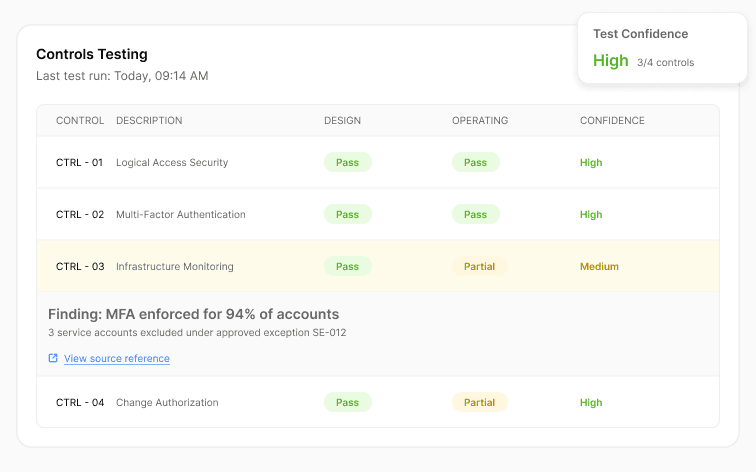Click the Last test run timestamp
The width and height of the screenshot is (756, 472).
pos(122,76)
